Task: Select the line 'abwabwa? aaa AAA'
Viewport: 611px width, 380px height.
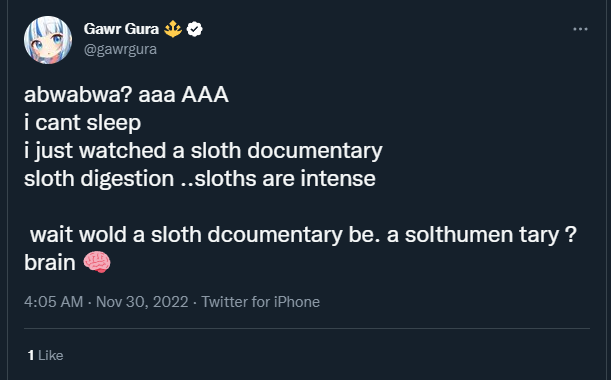Action: [126, 95]
